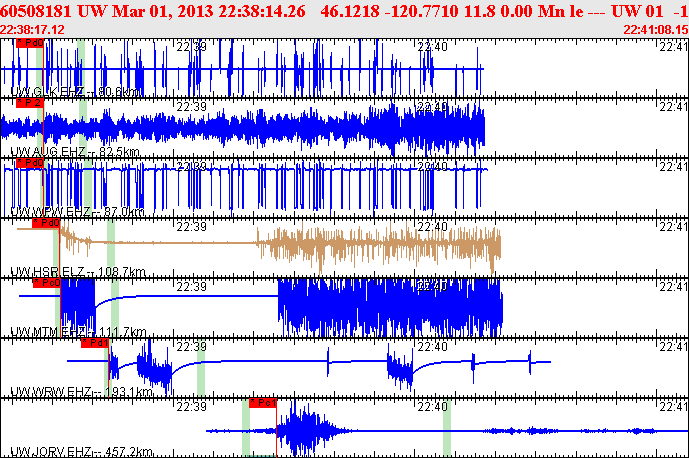Click the UW WRW EHZ 193.1km station label
689x458 pixels.
click(81, 392)
